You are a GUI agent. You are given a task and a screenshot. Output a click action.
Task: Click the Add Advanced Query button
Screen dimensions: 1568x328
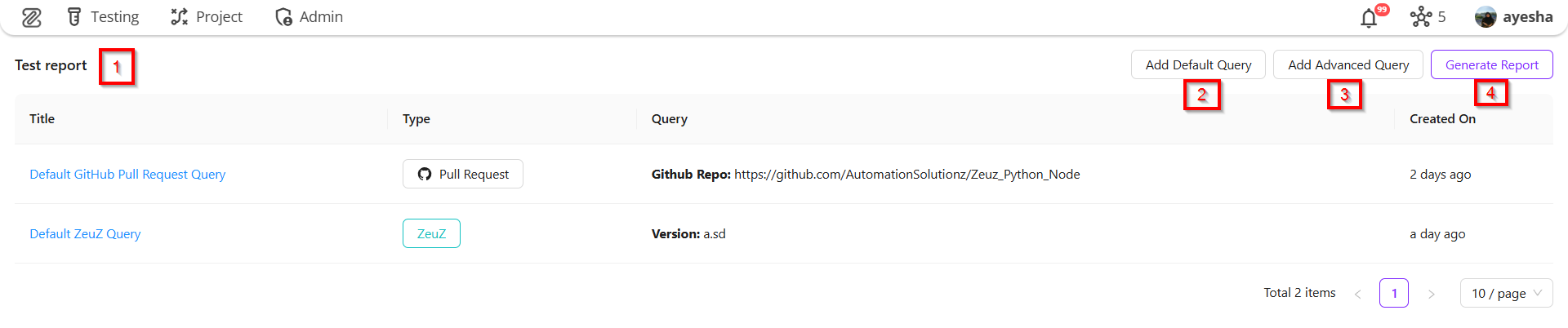click(x=1347, y=64)
